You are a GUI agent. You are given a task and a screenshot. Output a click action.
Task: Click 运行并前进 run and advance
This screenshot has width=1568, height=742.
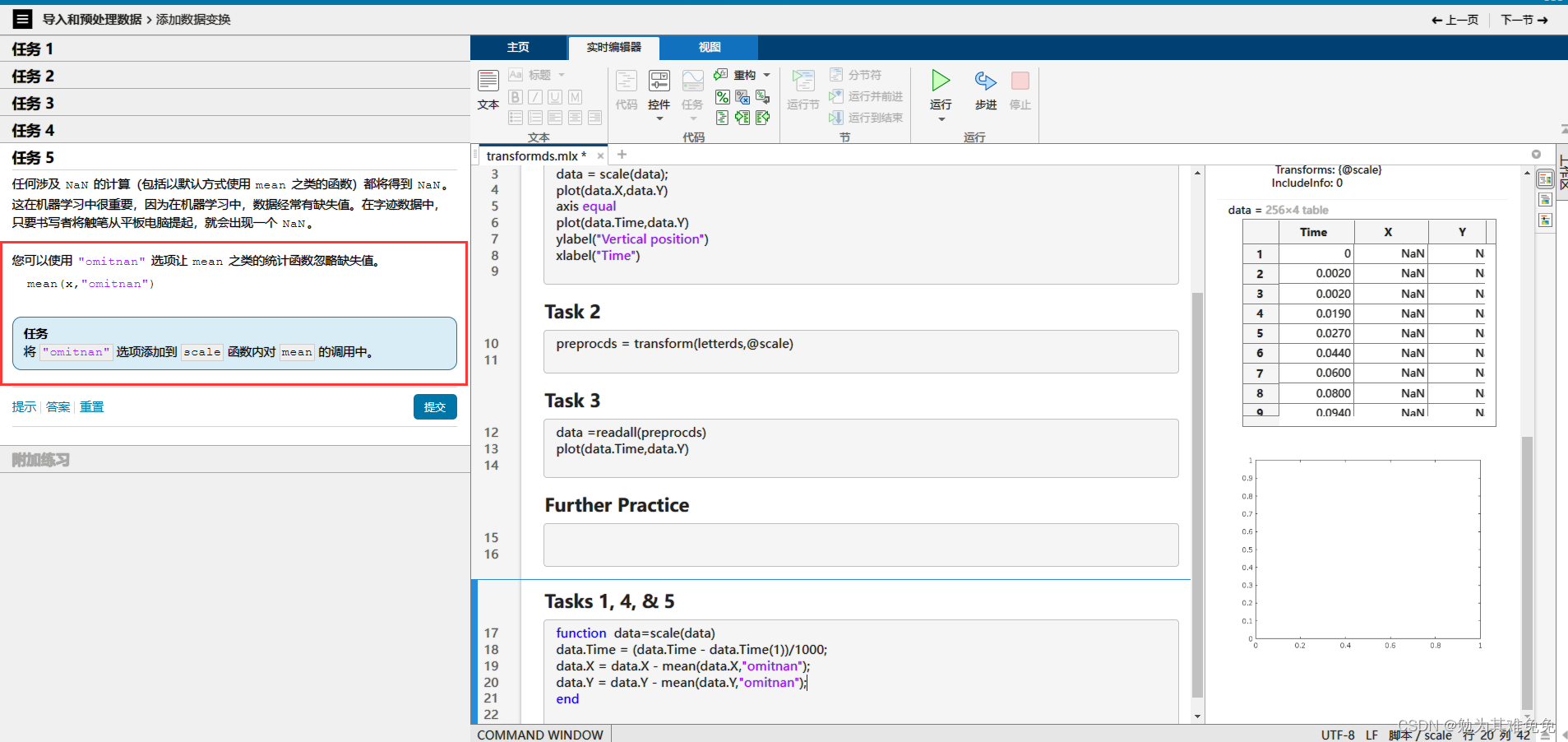[866, 96]
